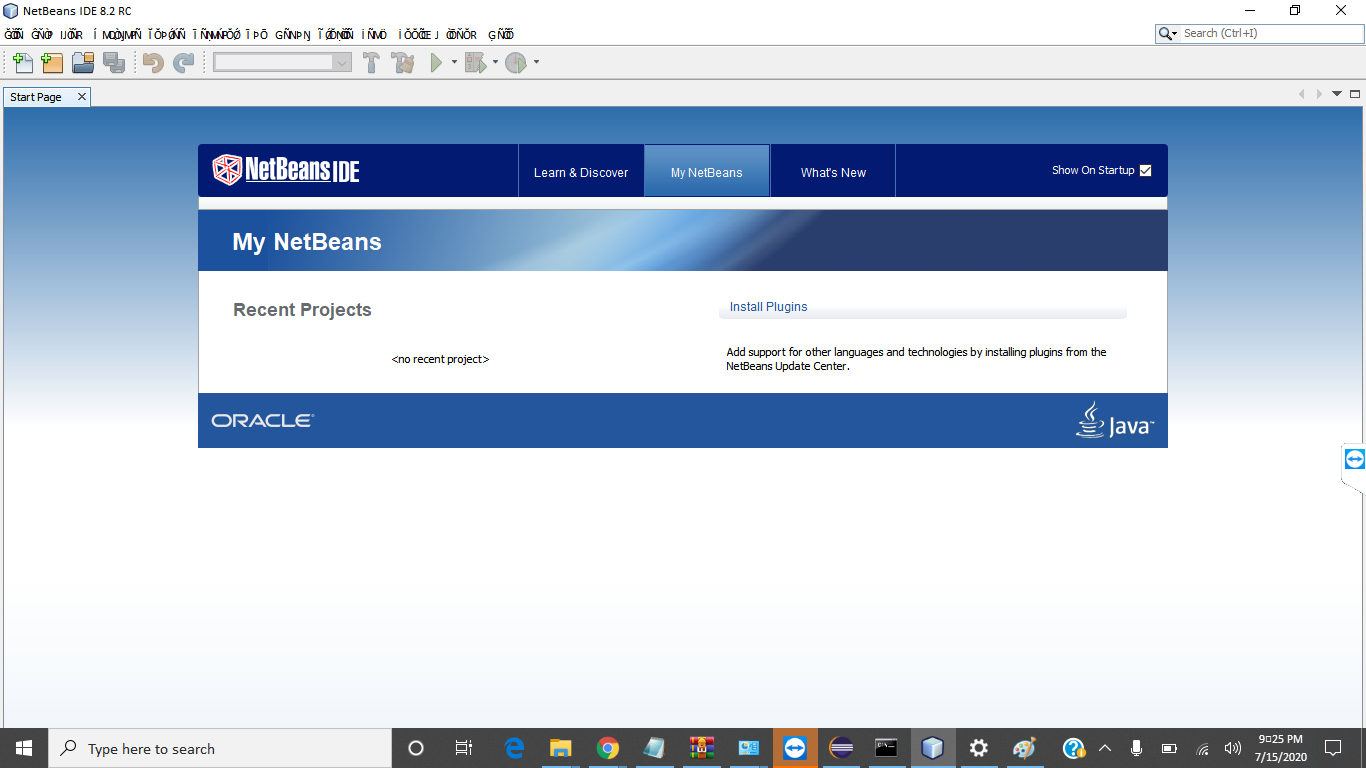Show hidden system tray icons
Image resolution: width=1366 pixels, height=768 pixels.
1105,748
